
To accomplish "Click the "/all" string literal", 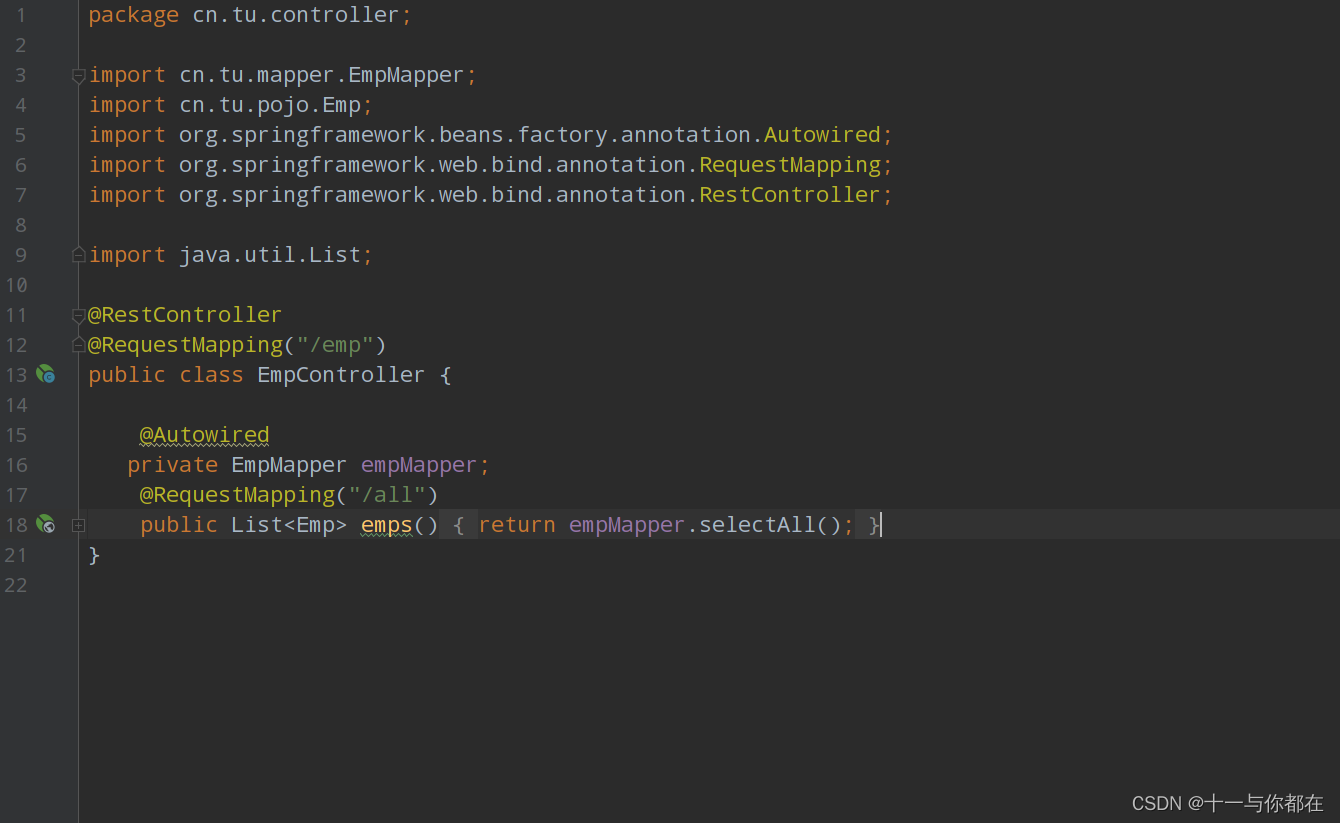I will (x=387, y=495).
